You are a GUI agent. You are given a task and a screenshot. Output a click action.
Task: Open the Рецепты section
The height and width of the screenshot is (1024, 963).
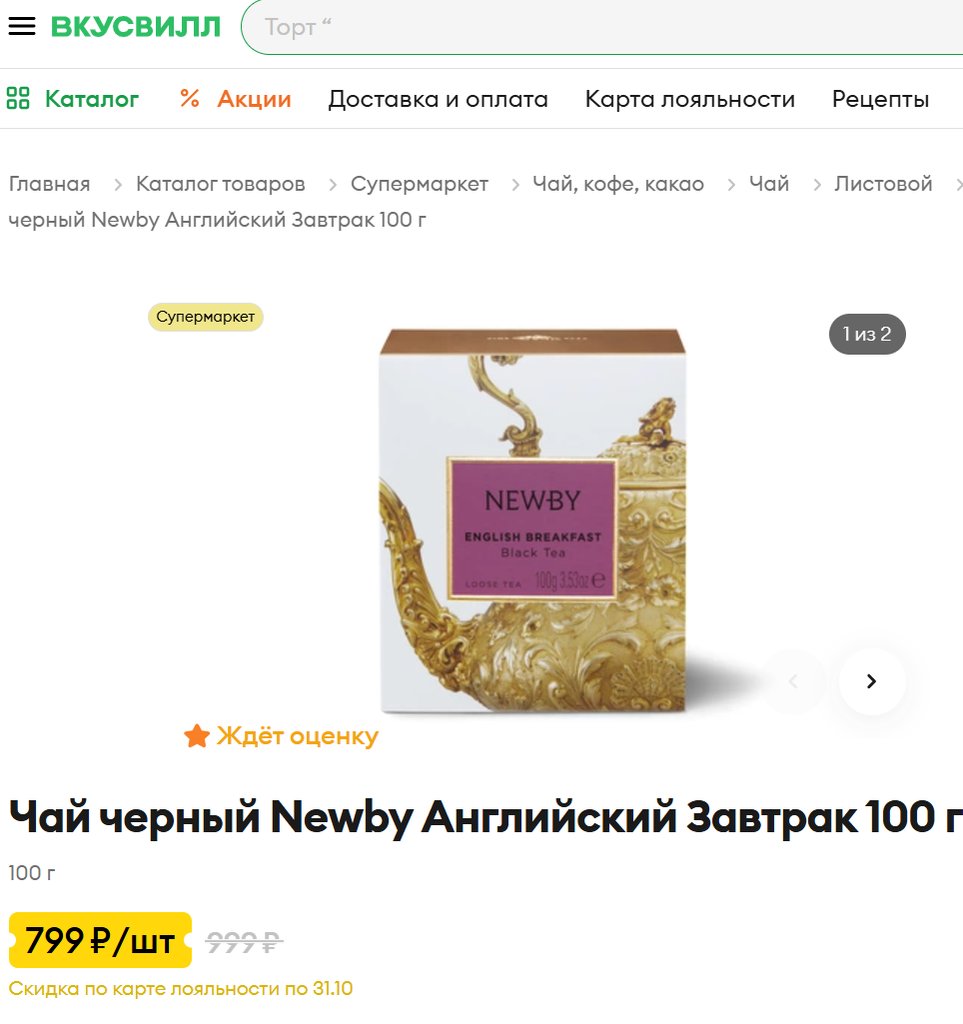point(880,99)
